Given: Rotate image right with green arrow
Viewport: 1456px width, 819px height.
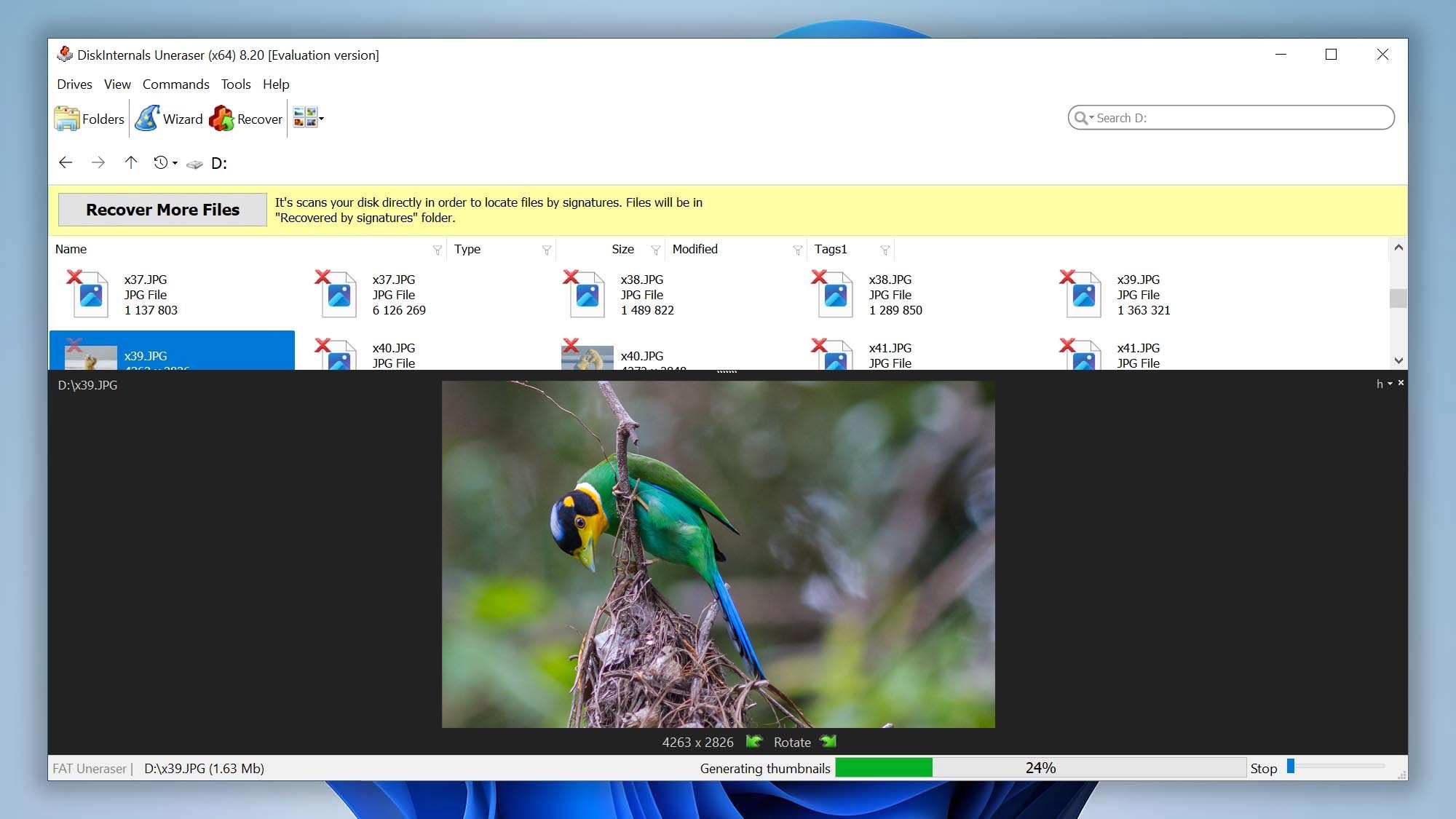Looking at the screenshot, I should pos(828,742).
